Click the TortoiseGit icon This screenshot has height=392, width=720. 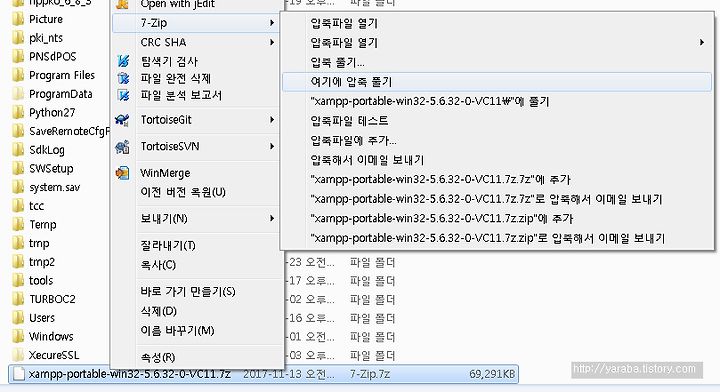(122, 120)
